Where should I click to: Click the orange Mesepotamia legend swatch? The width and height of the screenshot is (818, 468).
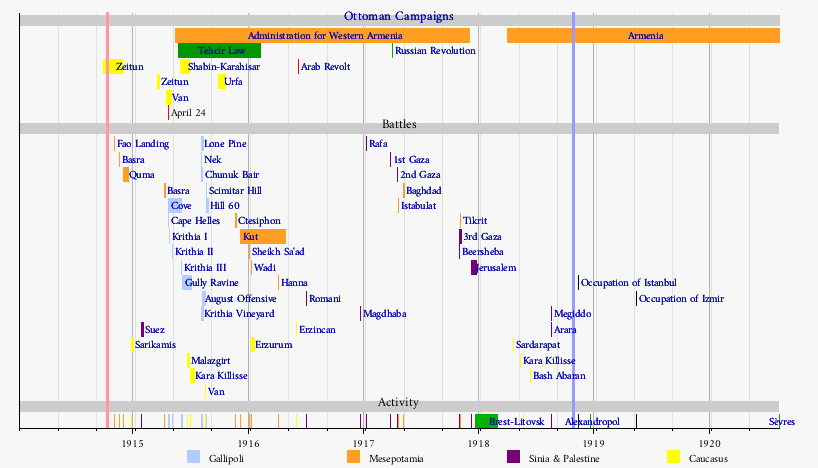353,457
